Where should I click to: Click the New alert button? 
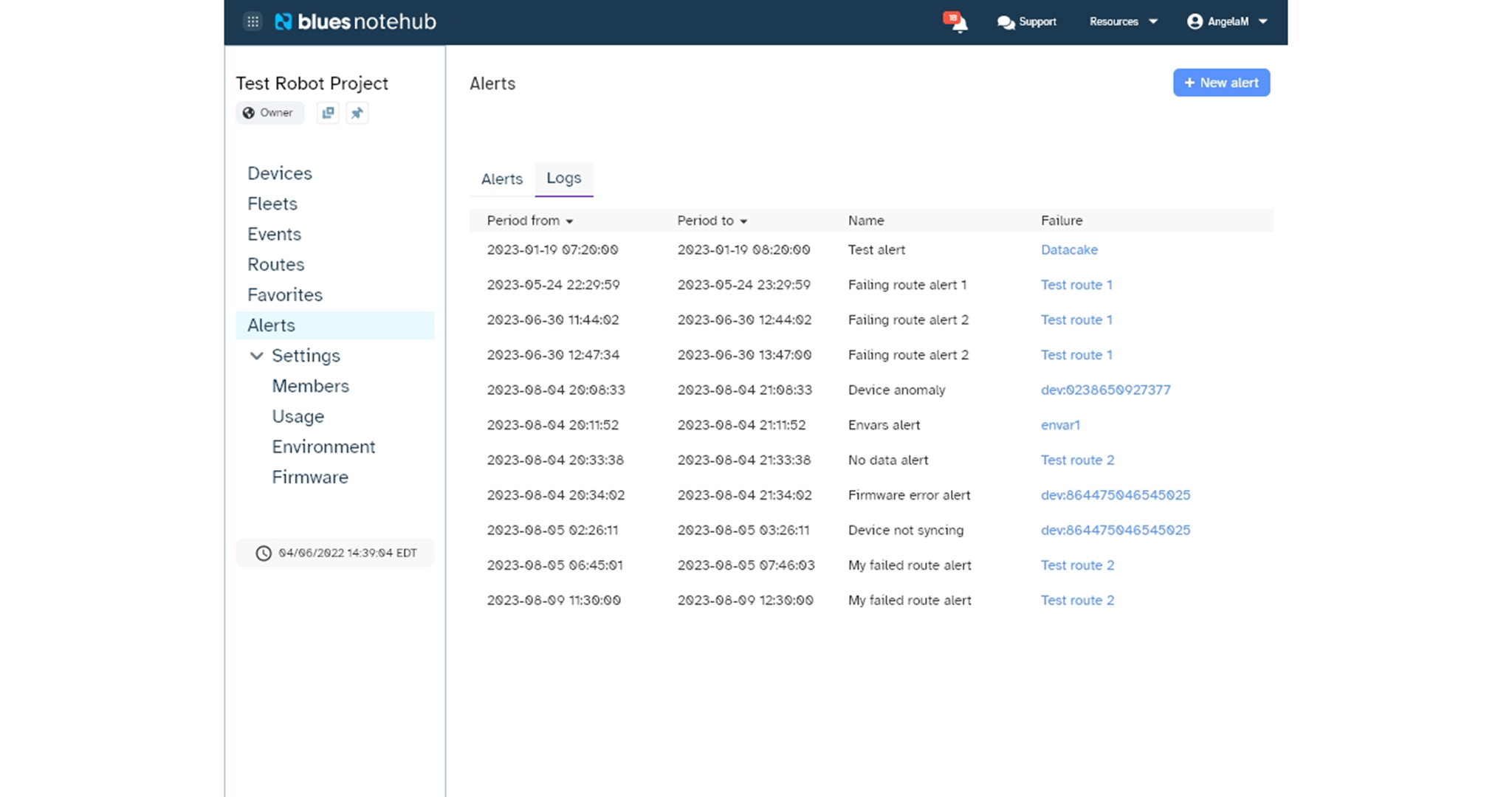1221,83
